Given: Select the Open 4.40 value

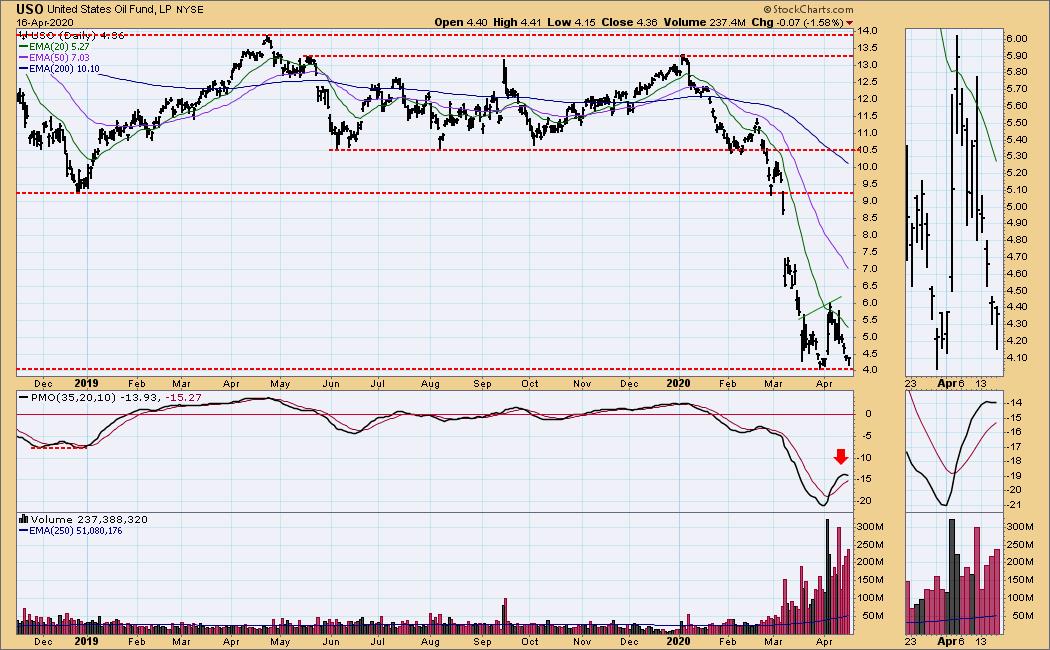Looking at the screenshot, I should pyautogui.click(x=461, y=22).
